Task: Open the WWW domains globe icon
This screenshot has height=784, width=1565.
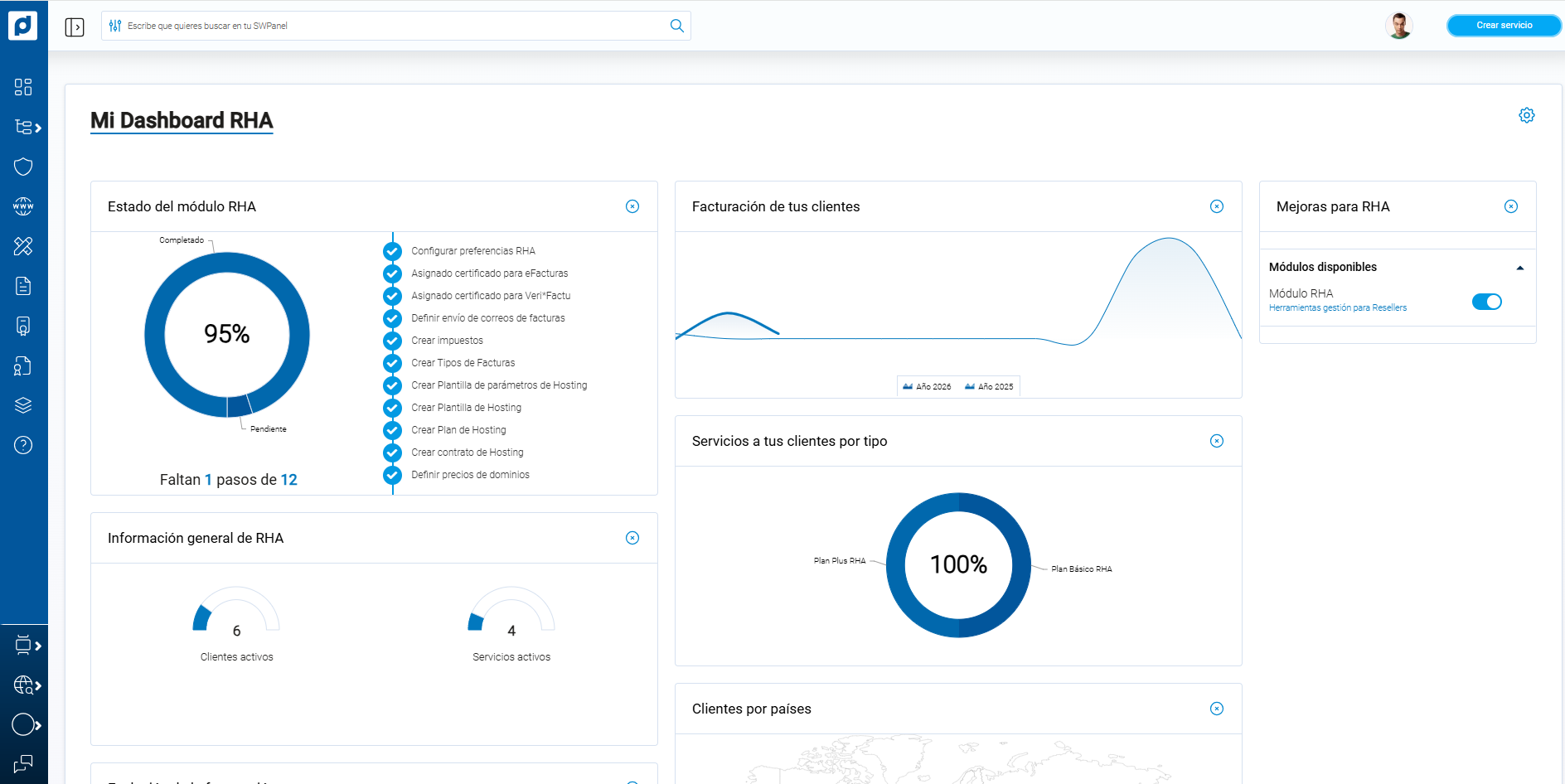Action: pyautogui.click(x=23, y=206)
